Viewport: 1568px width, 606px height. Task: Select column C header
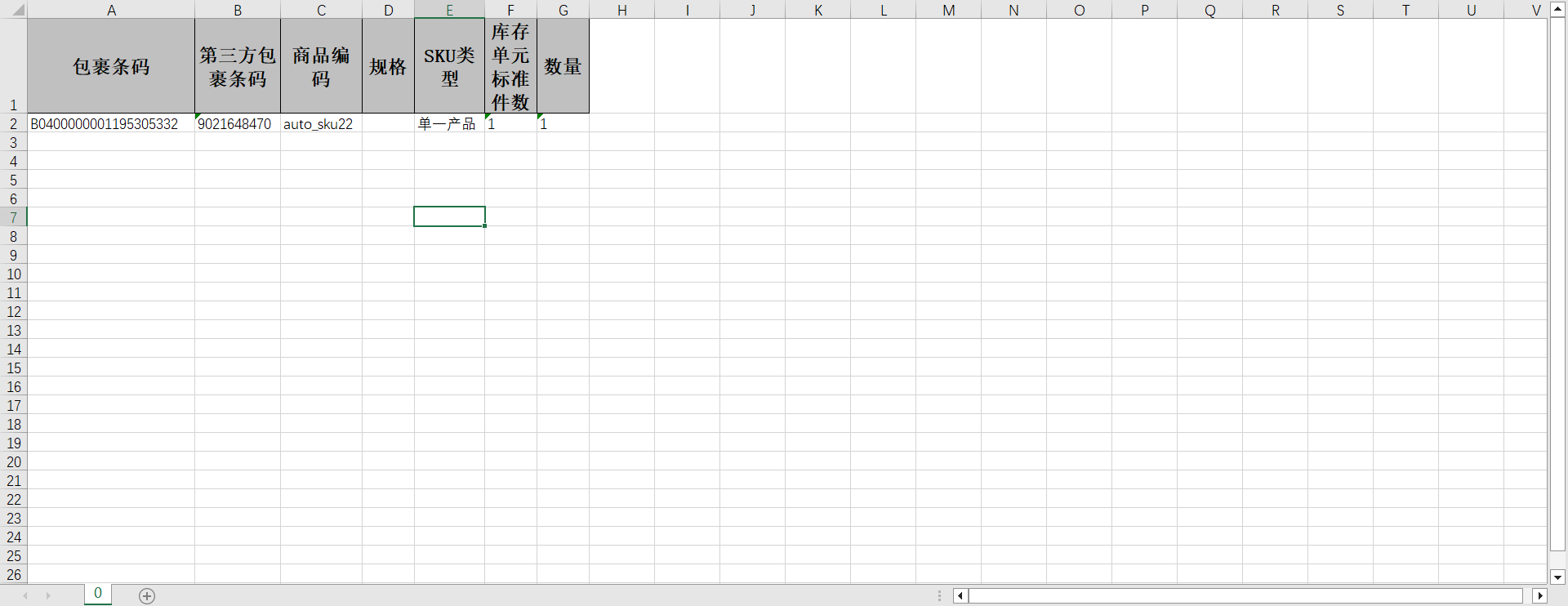point(321,10)
